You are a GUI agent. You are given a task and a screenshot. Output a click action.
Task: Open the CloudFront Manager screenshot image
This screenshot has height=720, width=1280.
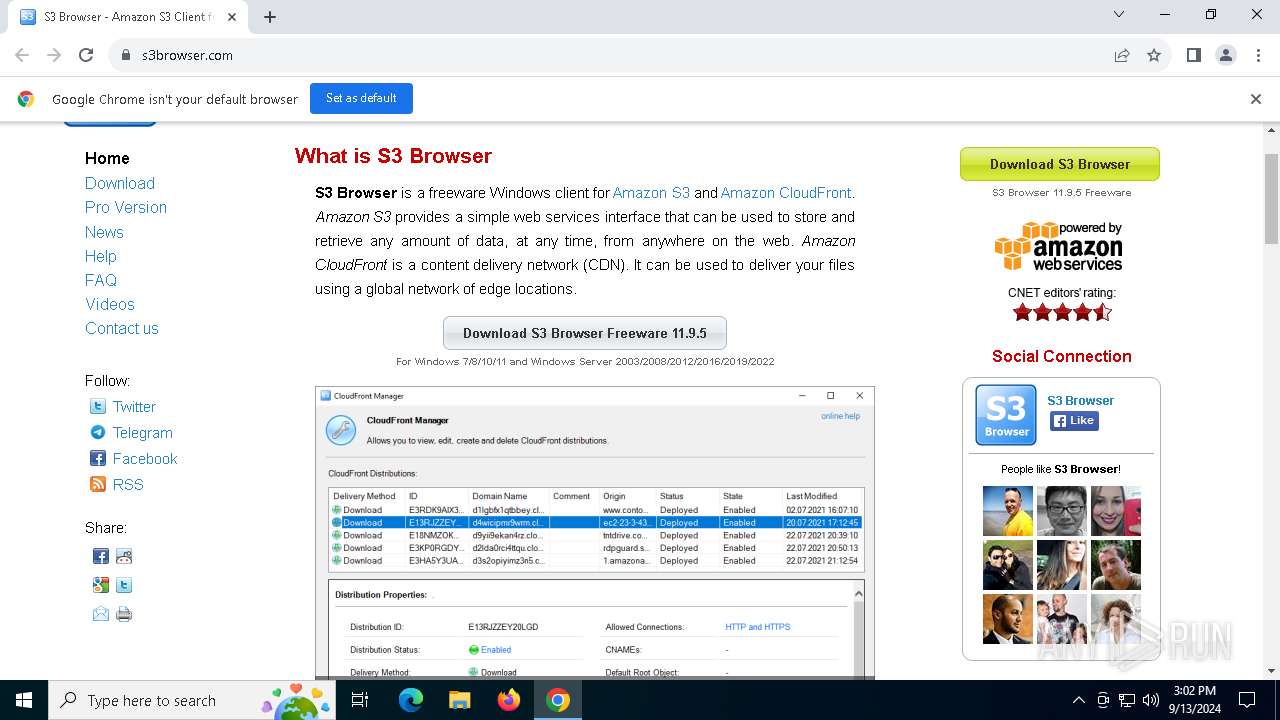[x=595, y=532]
